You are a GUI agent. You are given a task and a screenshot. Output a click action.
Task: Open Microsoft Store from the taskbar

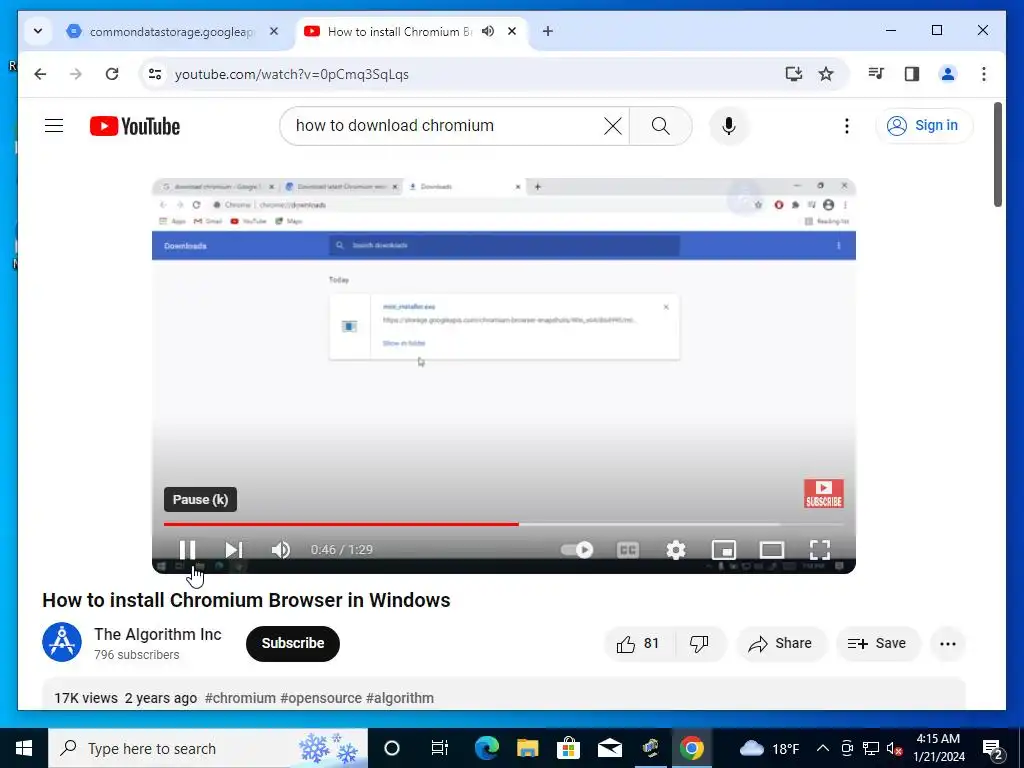tap(569, 748)
